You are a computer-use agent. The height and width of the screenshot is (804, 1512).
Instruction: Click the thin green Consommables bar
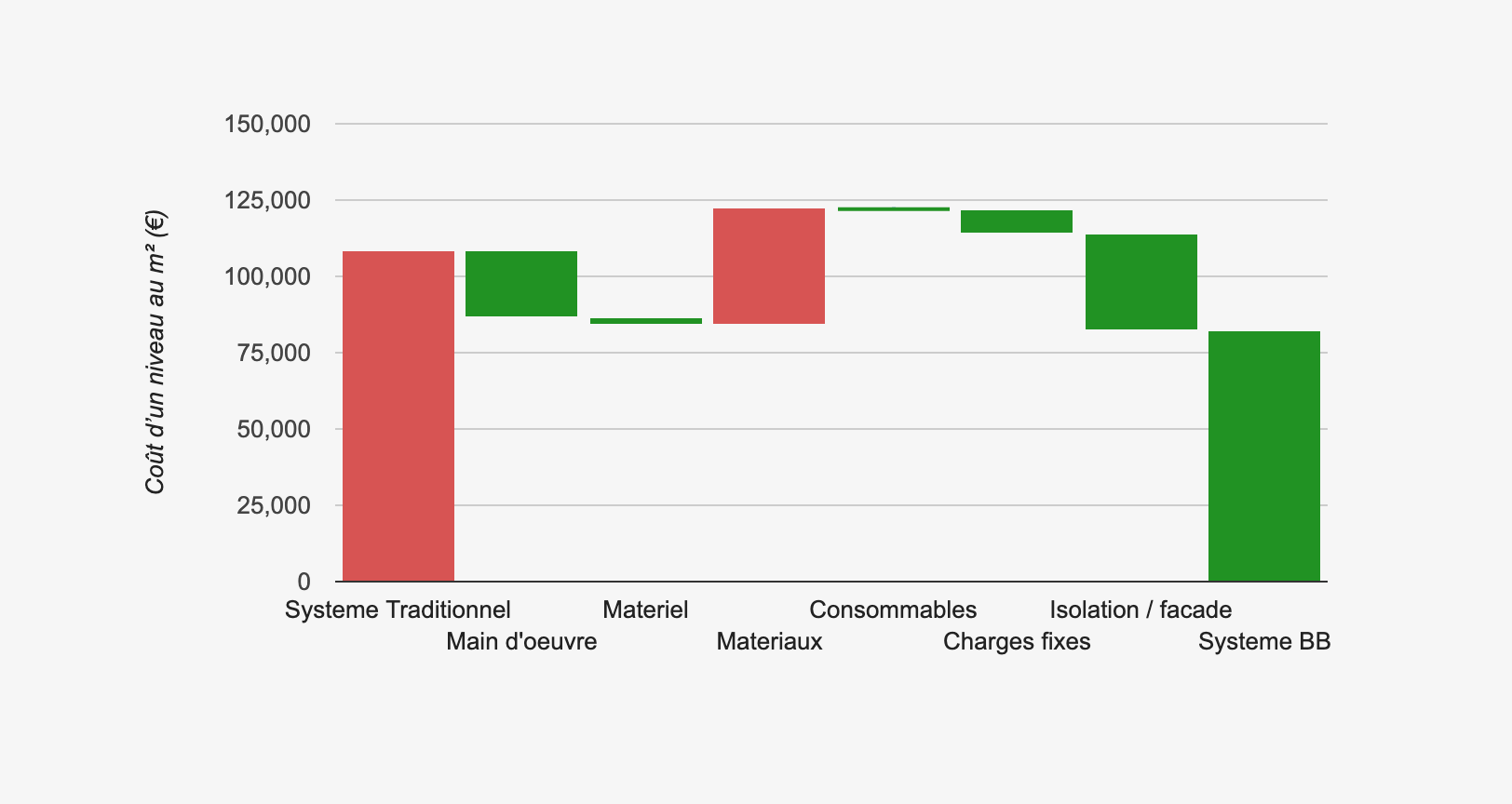point(894,209)
